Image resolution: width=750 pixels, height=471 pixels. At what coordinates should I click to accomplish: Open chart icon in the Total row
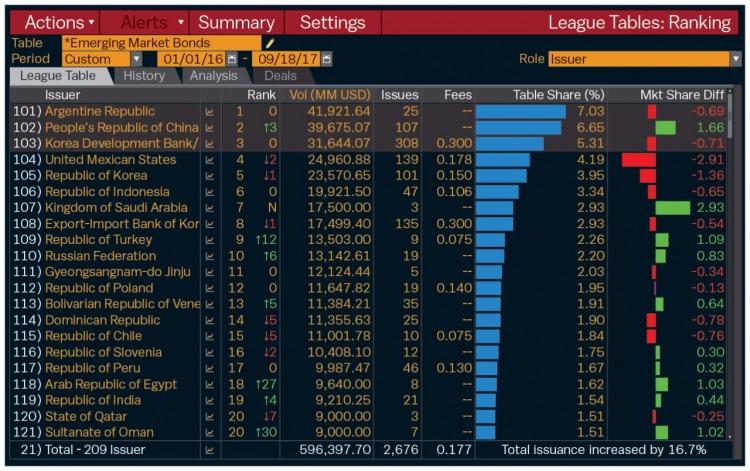[x=211, y=450]
